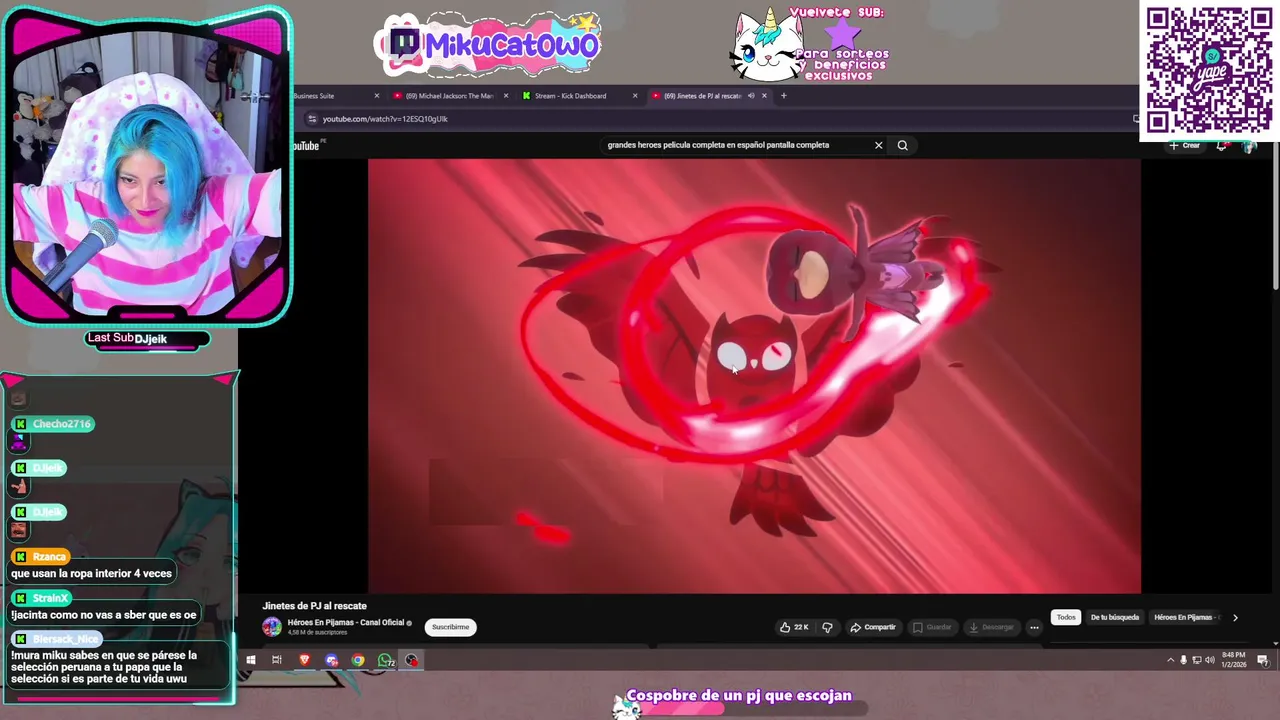
Task: Open Task View on the taskbar
Action: click(277, 660)
